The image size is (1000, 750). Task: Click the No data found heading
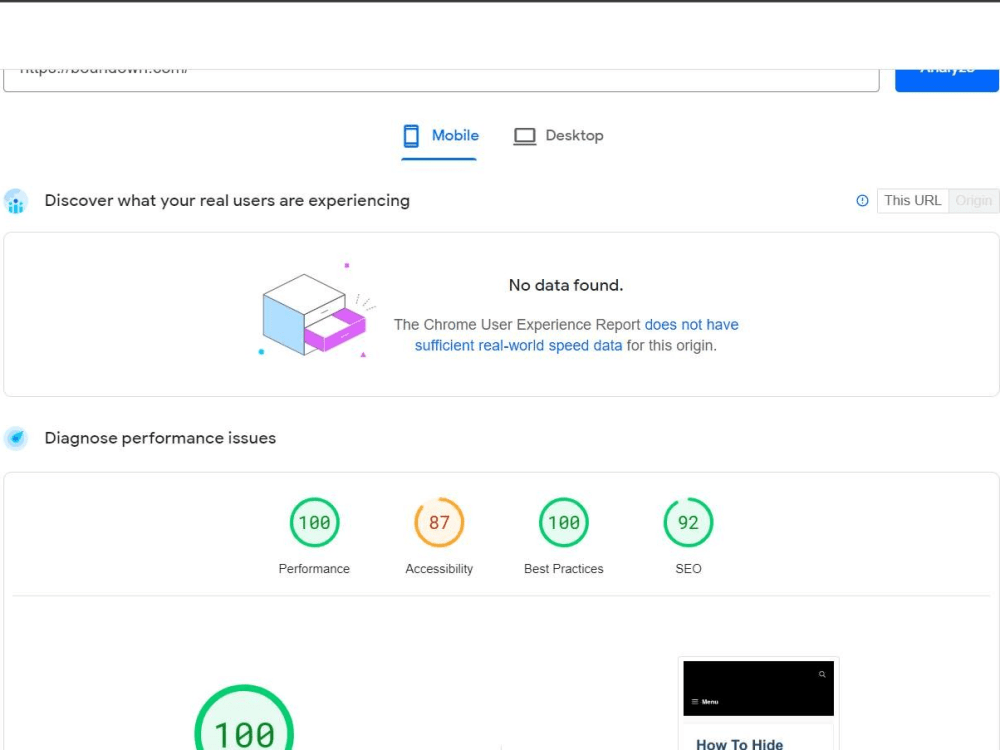566,285
